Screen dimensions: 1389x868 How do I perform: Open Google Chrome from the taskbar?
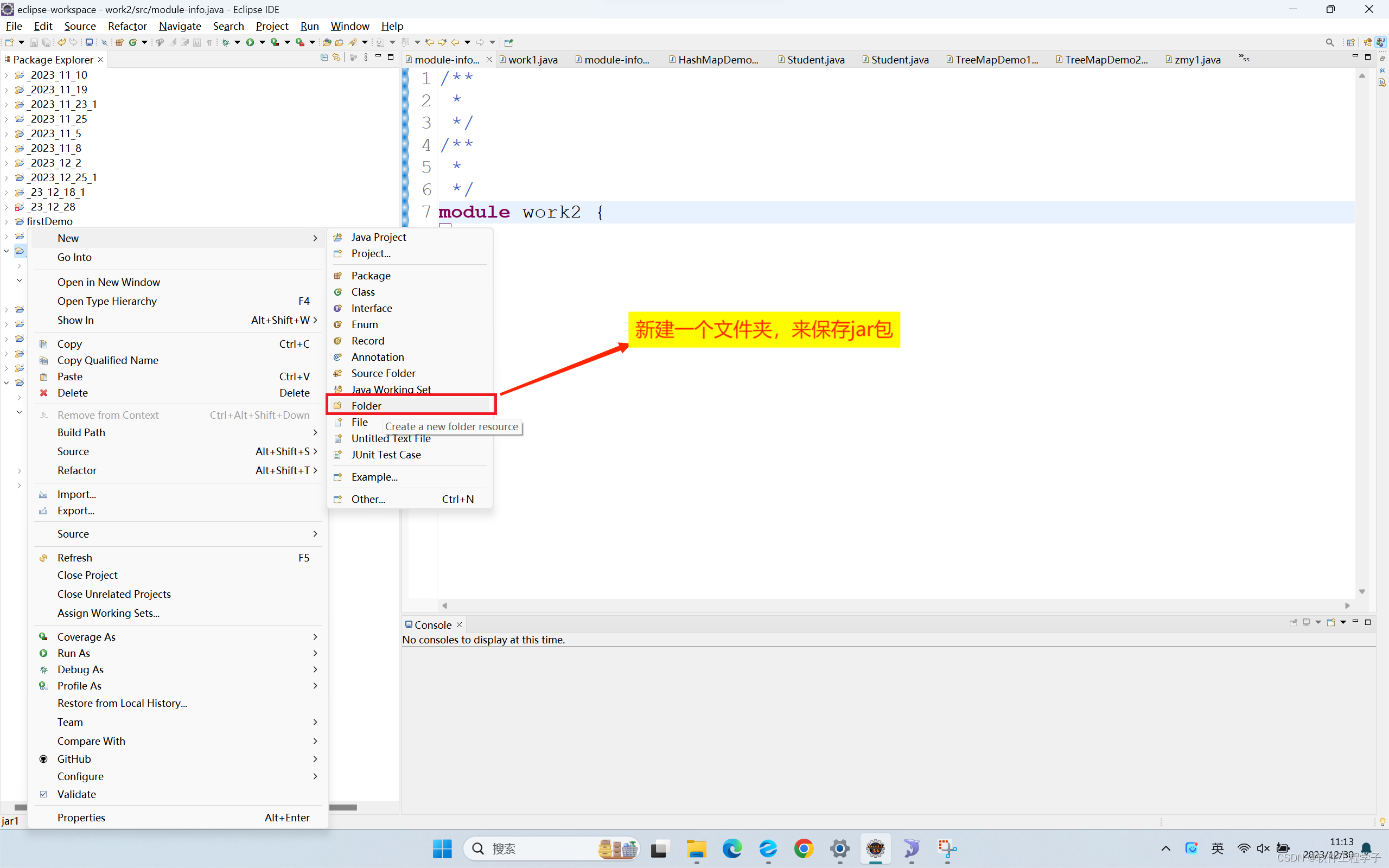(x=803, y=848)
